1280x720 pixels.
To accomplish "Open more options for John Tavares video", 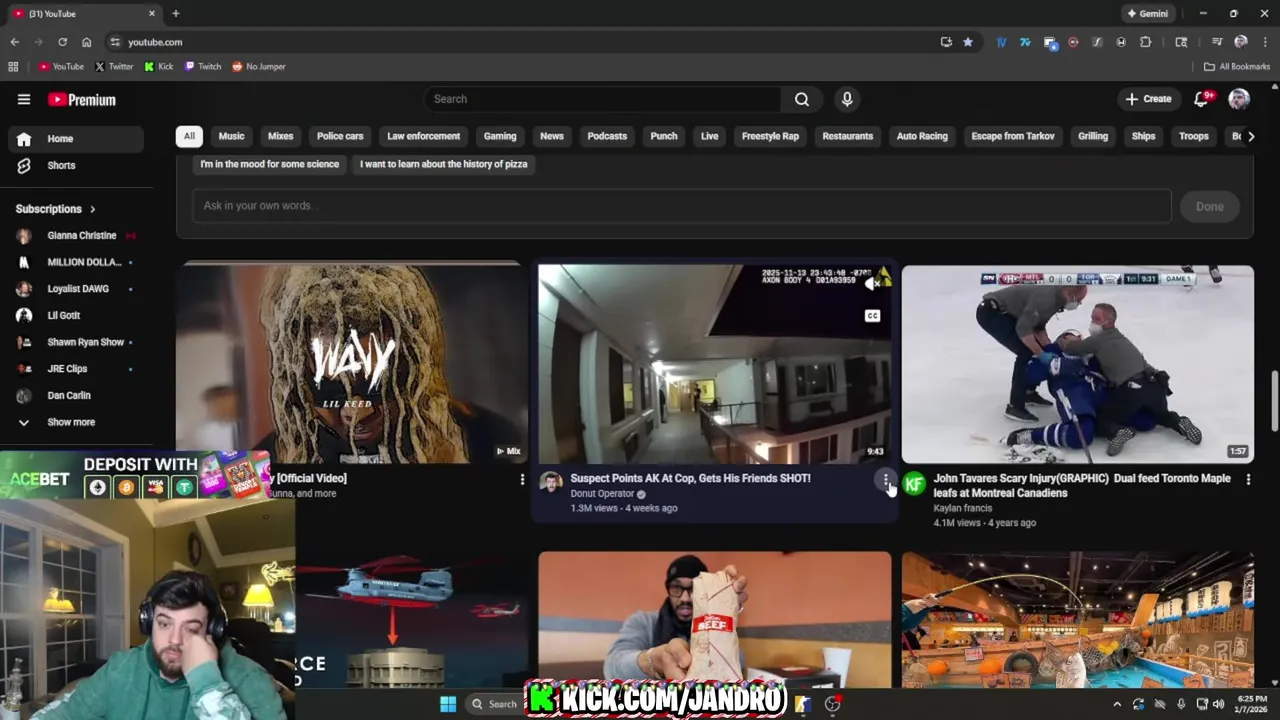I will pyautogui.click(x=1248, y=480).
